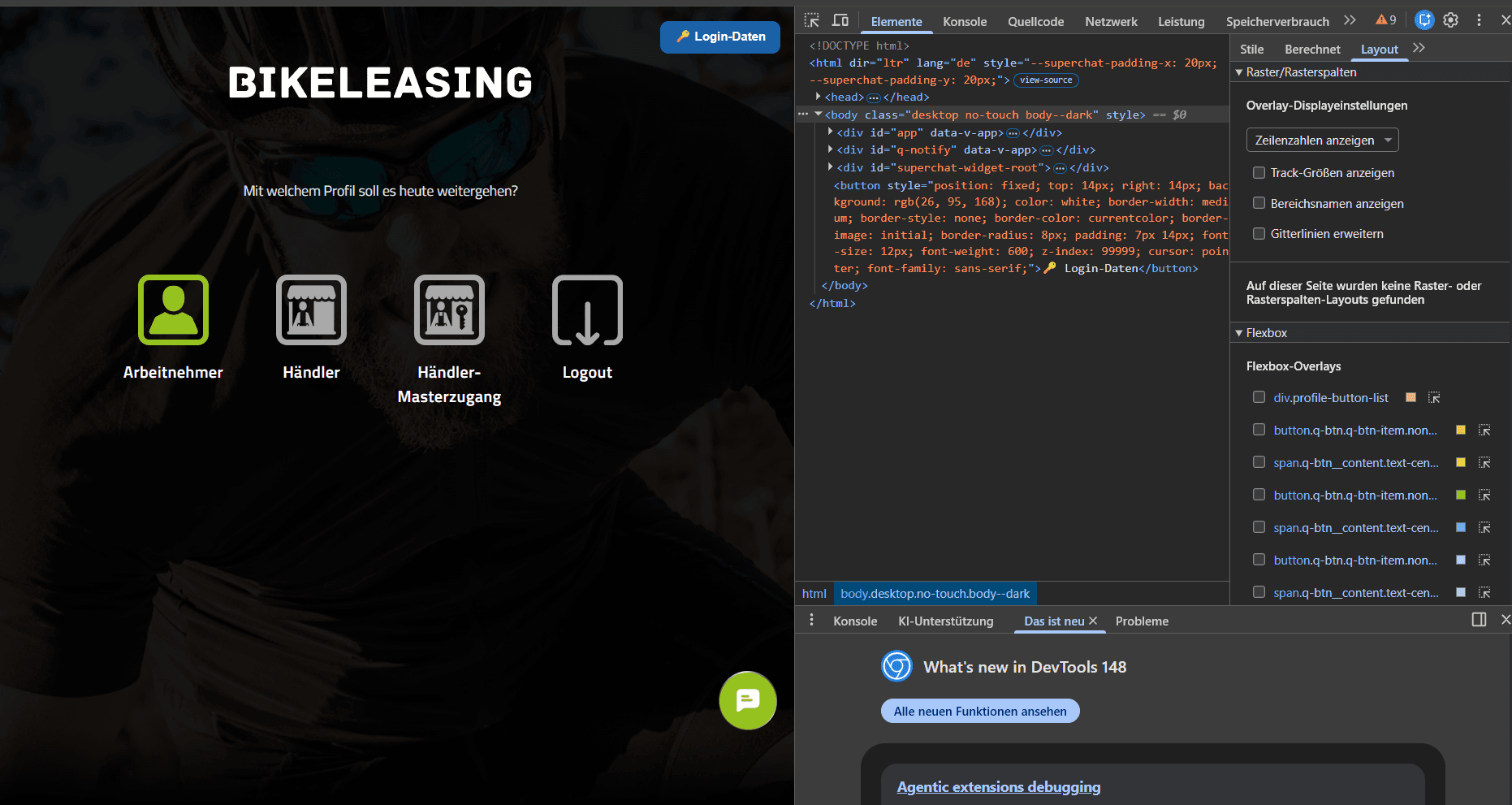This screenshot has width=1512, height=805.
Task: Select the closing </body> tag line
Action: [845, 286]
